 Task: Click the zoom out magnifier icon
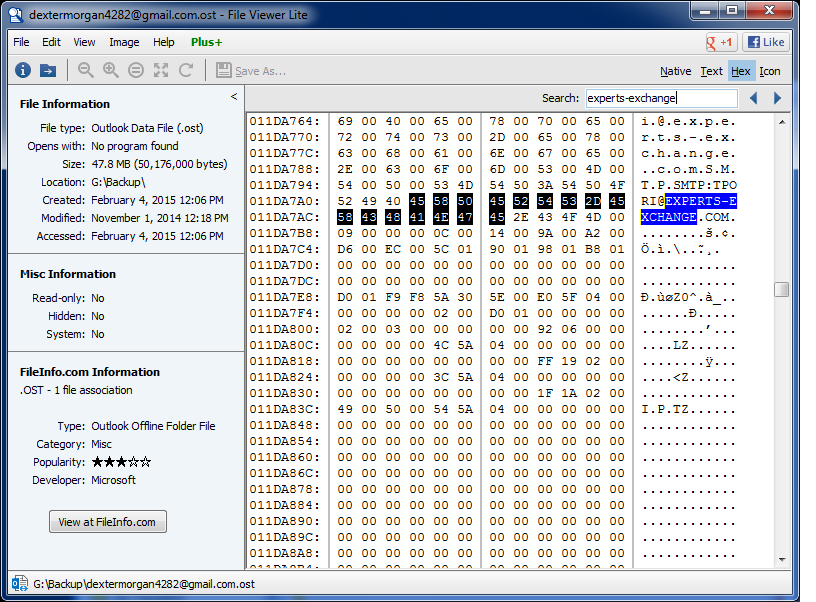(85, 70)
